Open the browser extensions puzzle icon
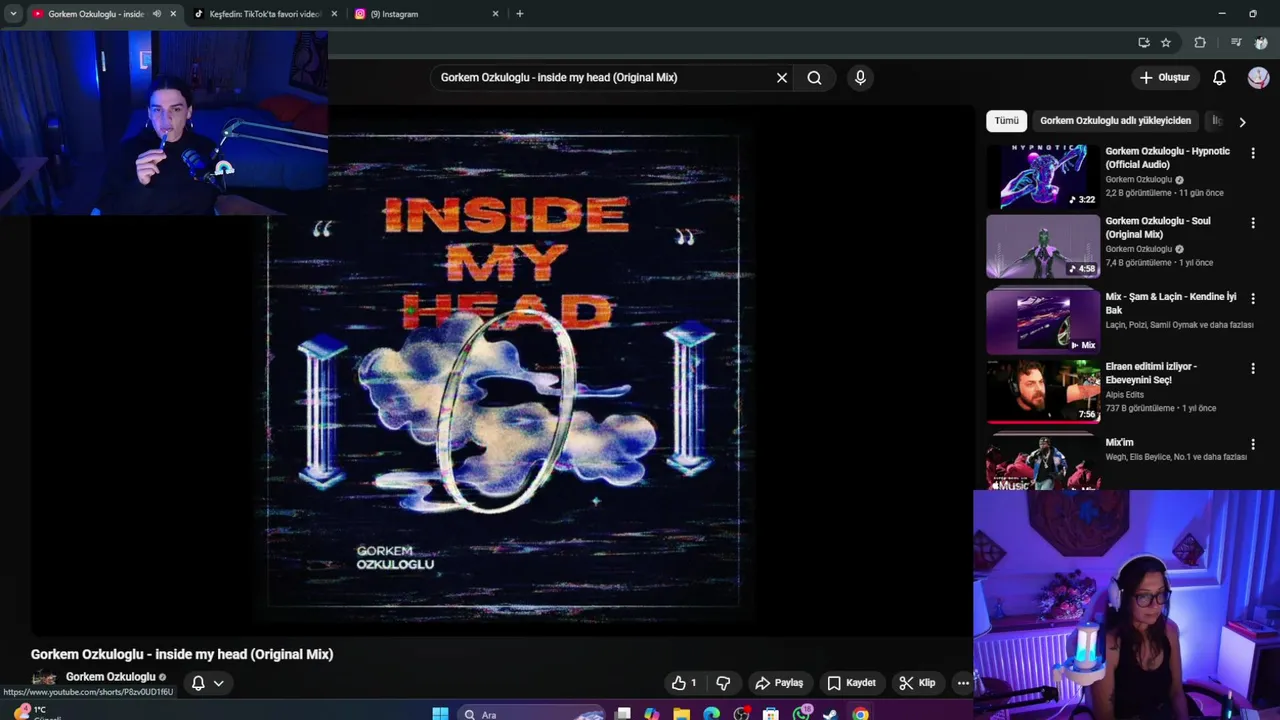This screenshot has height=720, width=1280. pyautogui.click(x=1200, y=43)
